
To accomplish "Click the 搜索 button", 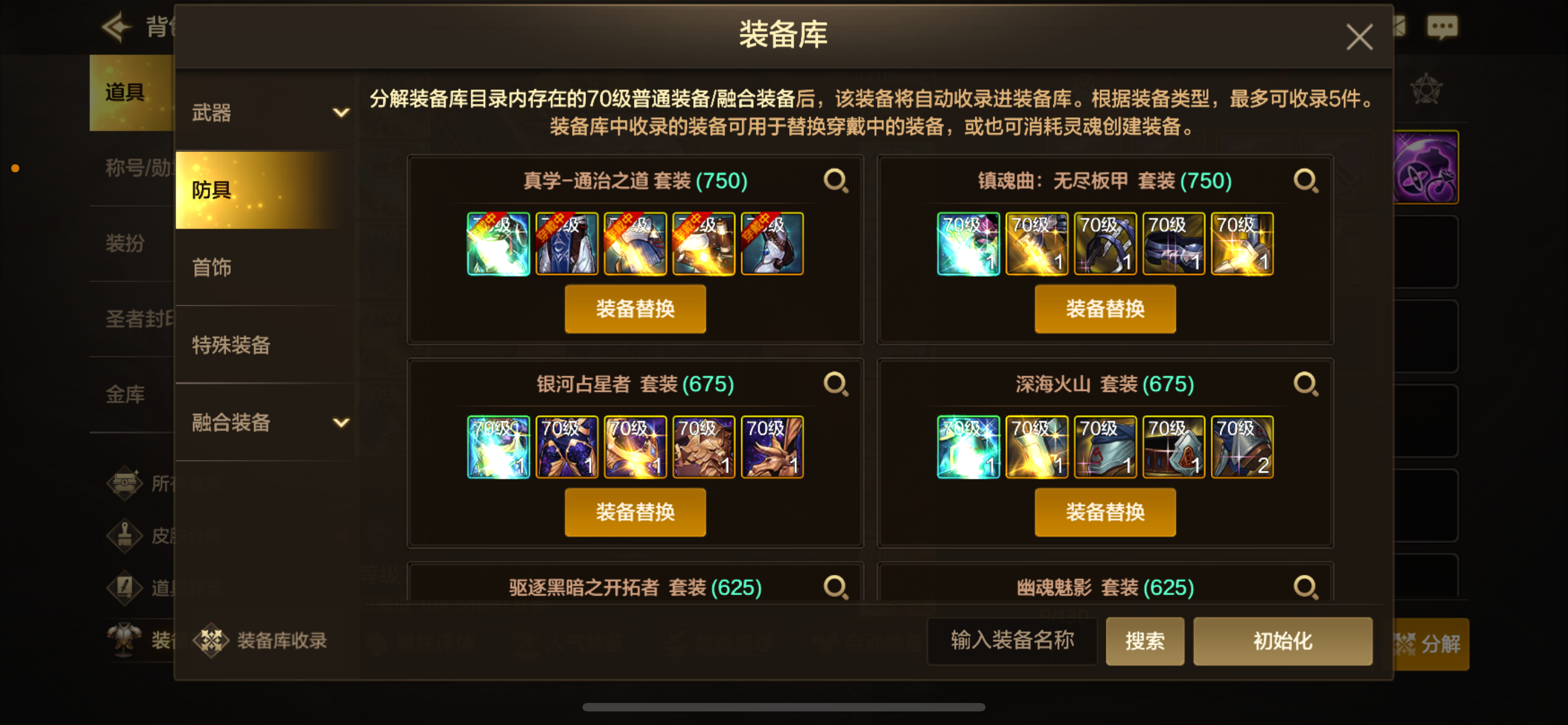I will [1144, 641].
